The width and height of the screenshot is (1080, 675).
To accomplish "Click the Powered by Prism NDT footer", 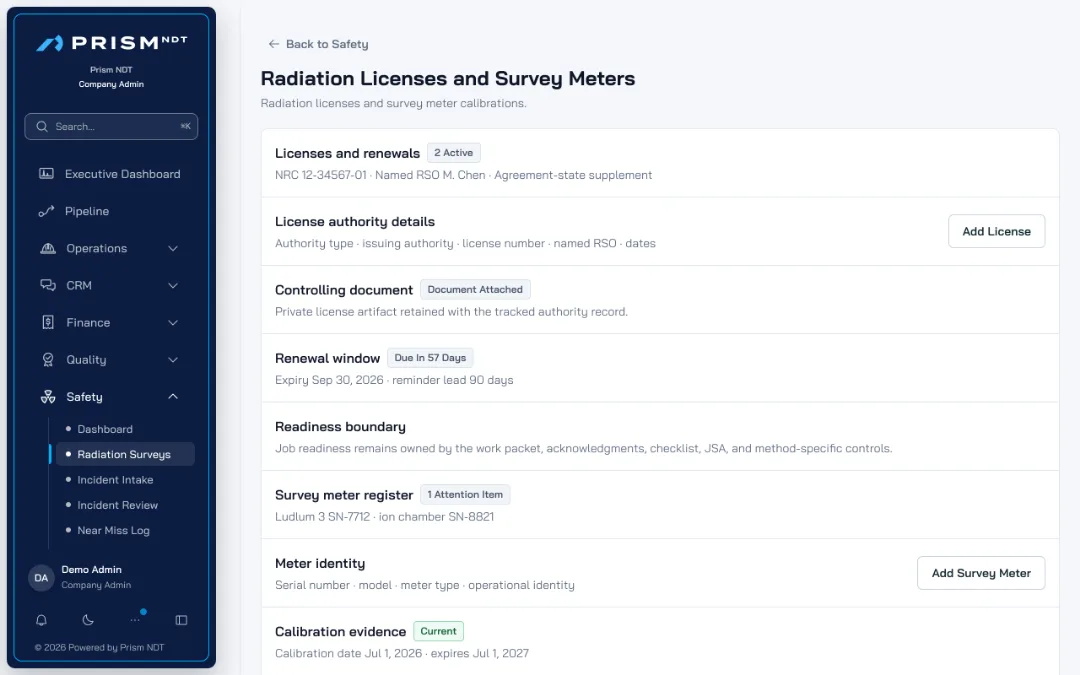I will pyautogui.click(x=99, y=647).
